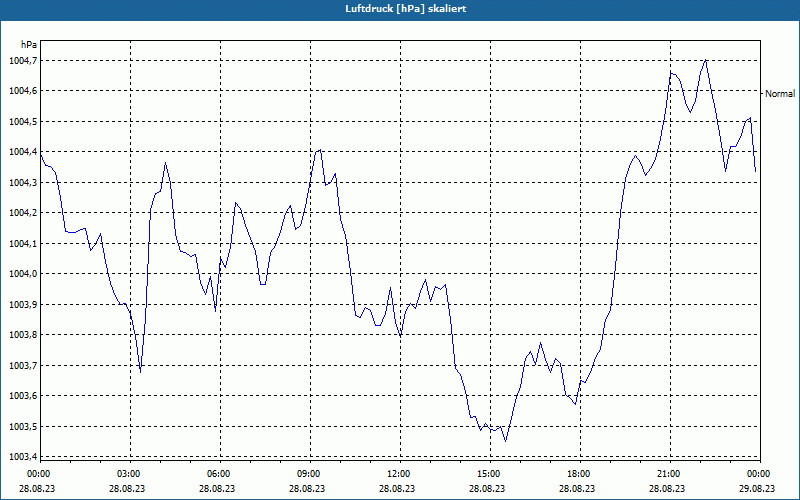Image resolution: width=800 pixels, height=500 pixels.
Task: Click the 28.08.23 date under 21:00
Action: click(x=667, y=488)
